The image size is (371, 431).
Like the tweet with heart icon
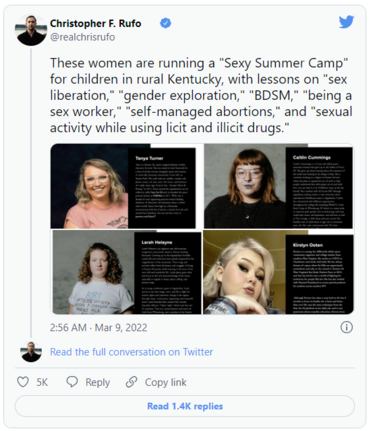[x=23, y=382]
